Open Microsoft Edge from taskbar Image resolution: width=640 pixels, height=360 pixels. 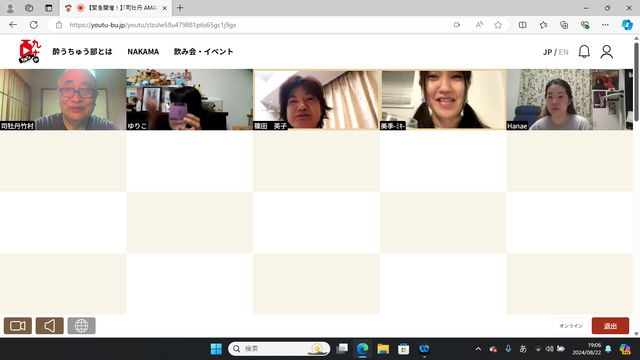tap(362, 349)
